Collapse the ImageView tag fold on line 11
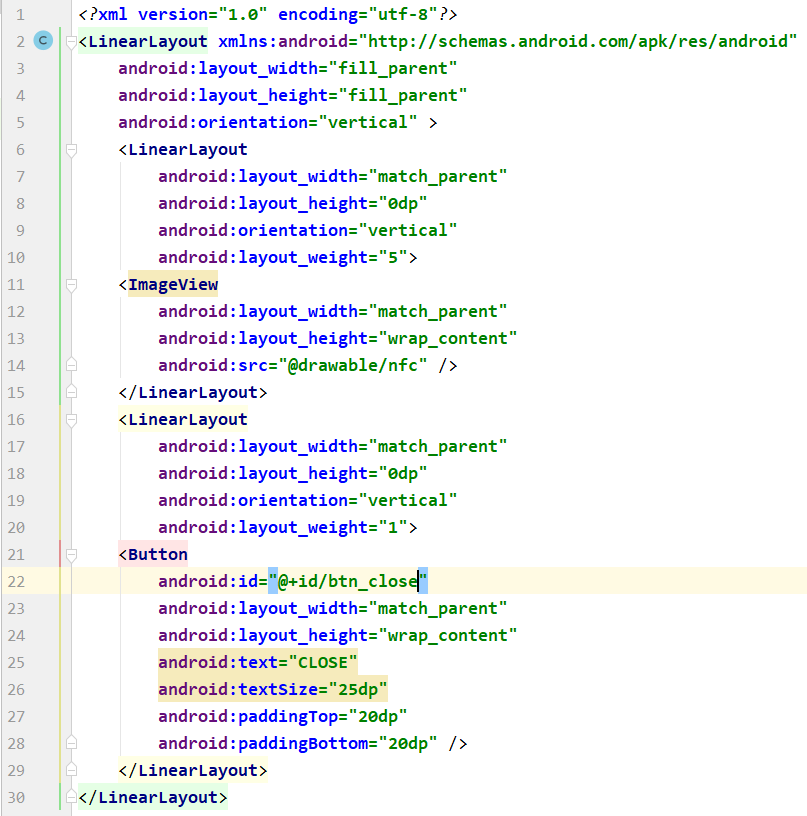 coord(70,284)
